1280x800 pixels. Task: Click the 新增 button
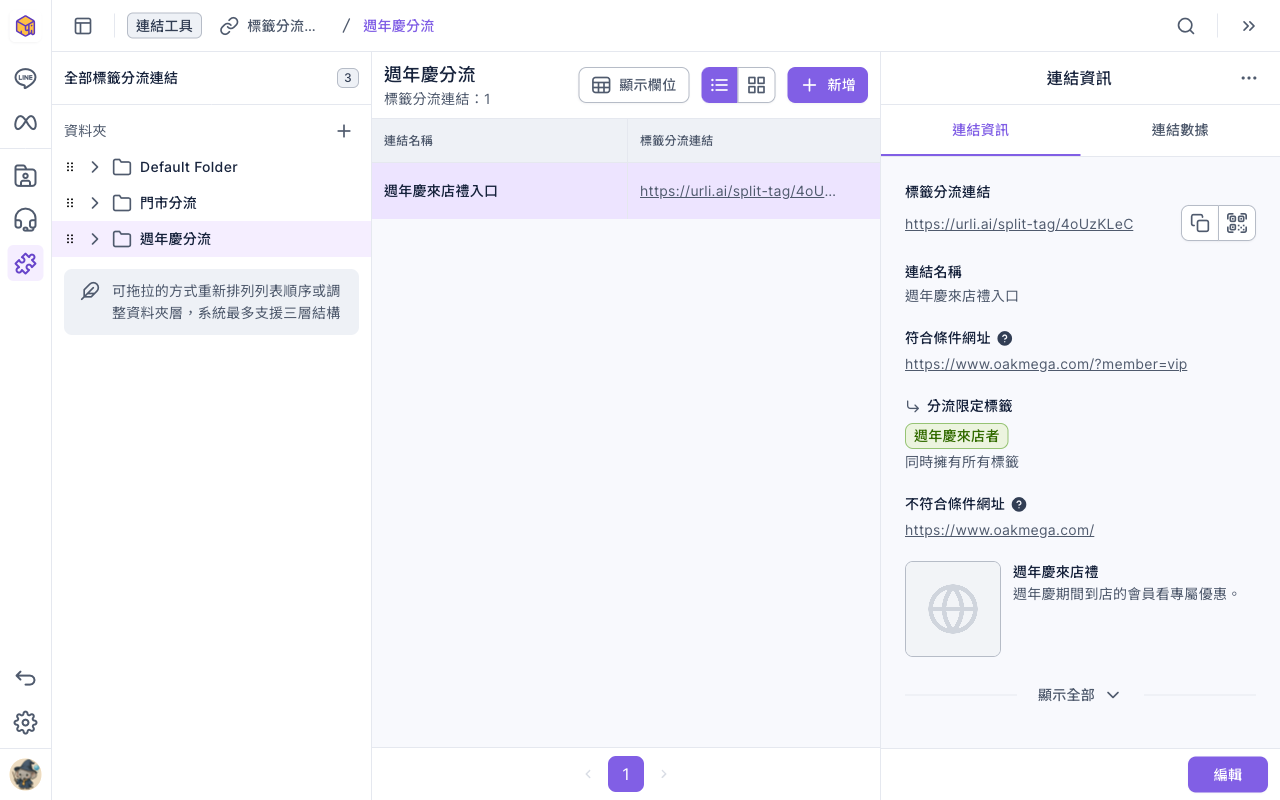(828, 85)
